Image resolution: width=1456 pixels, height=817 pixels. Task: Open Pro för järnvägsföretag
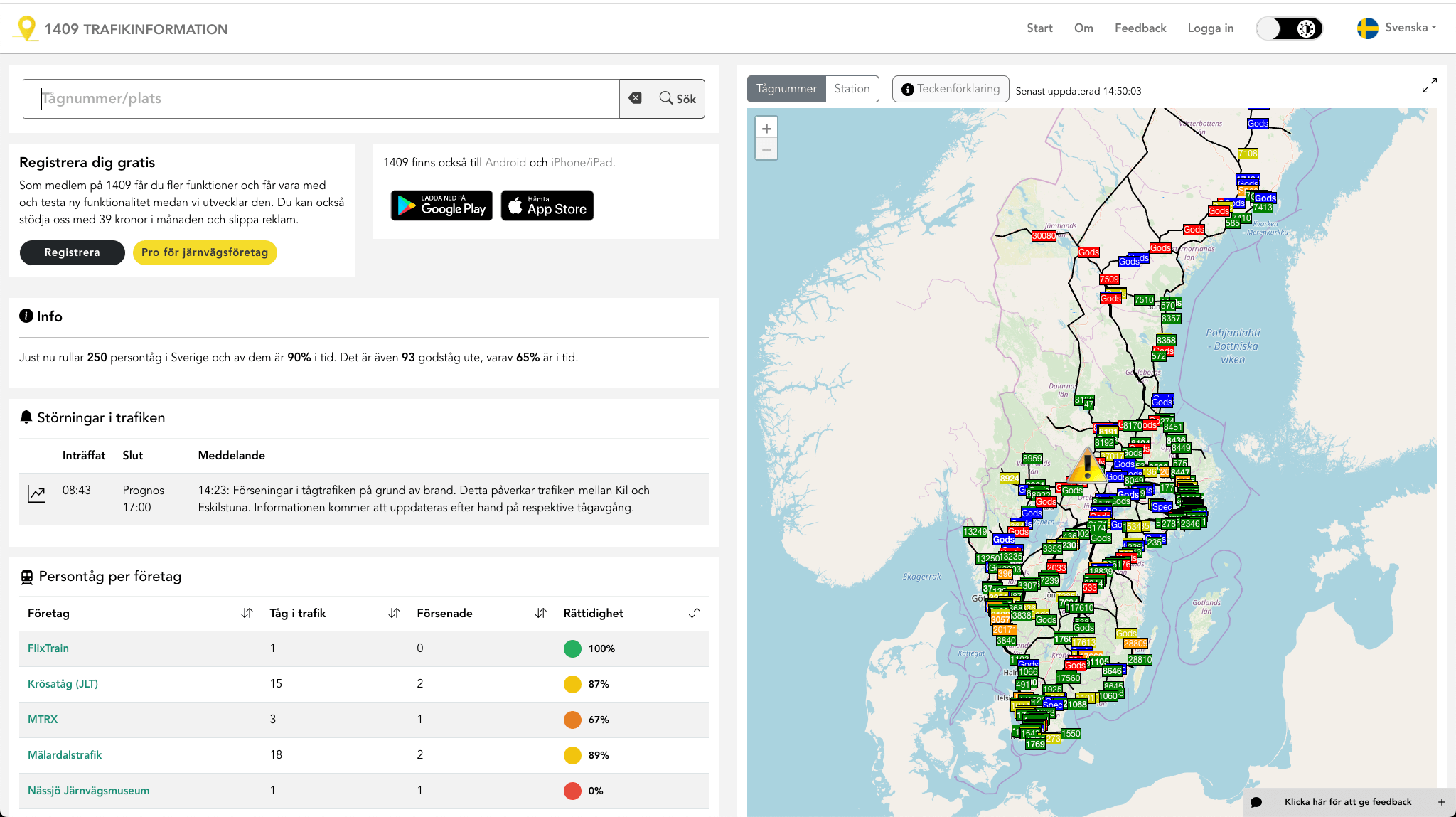pos(205,252)
